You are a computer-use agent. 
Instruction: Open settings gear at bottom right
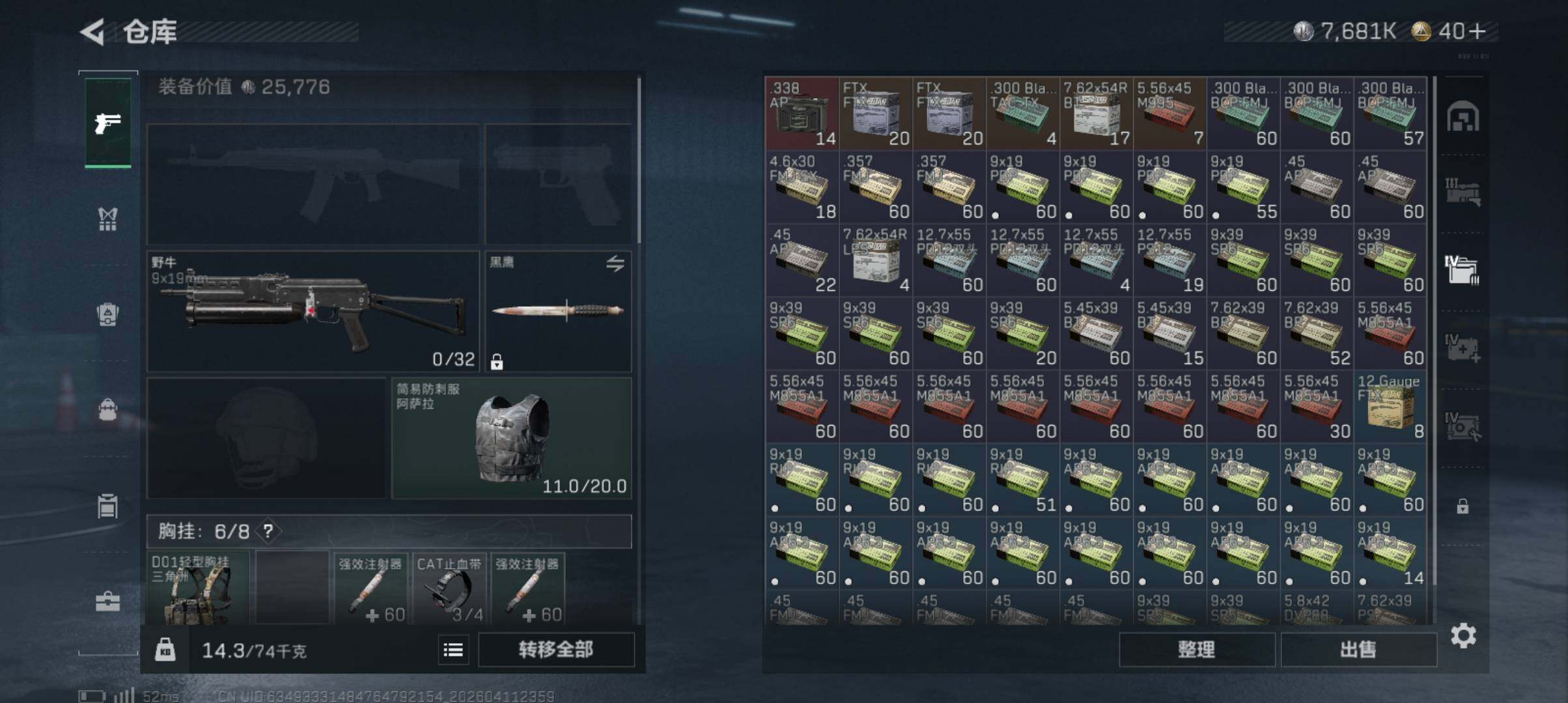coord(1463,636)
